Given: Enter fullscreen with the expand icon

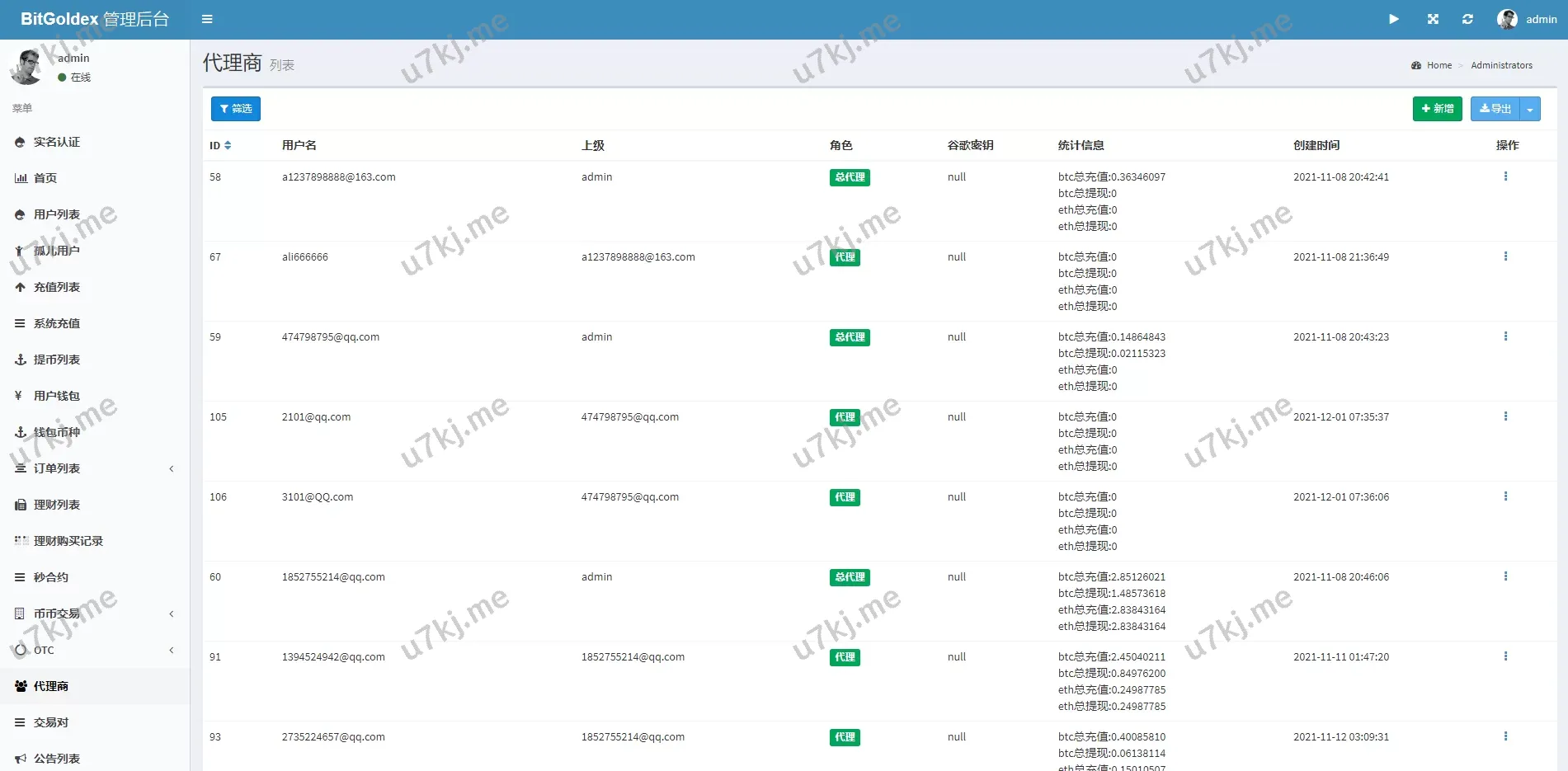Looking at the screenshot, I should click(1433, 19).
